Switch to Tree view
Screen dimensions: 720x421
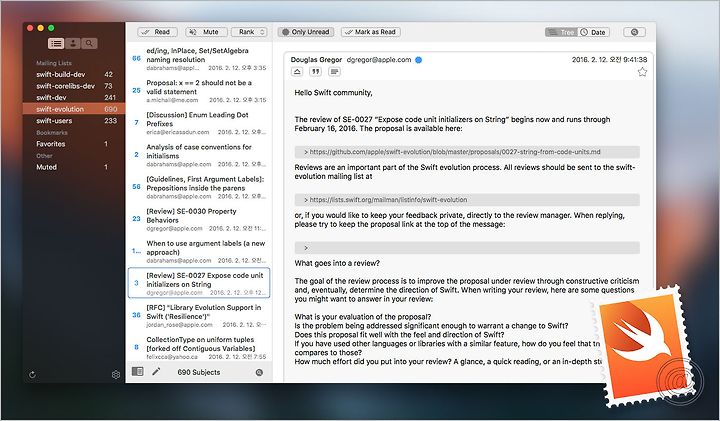click(x=561, y=32)
